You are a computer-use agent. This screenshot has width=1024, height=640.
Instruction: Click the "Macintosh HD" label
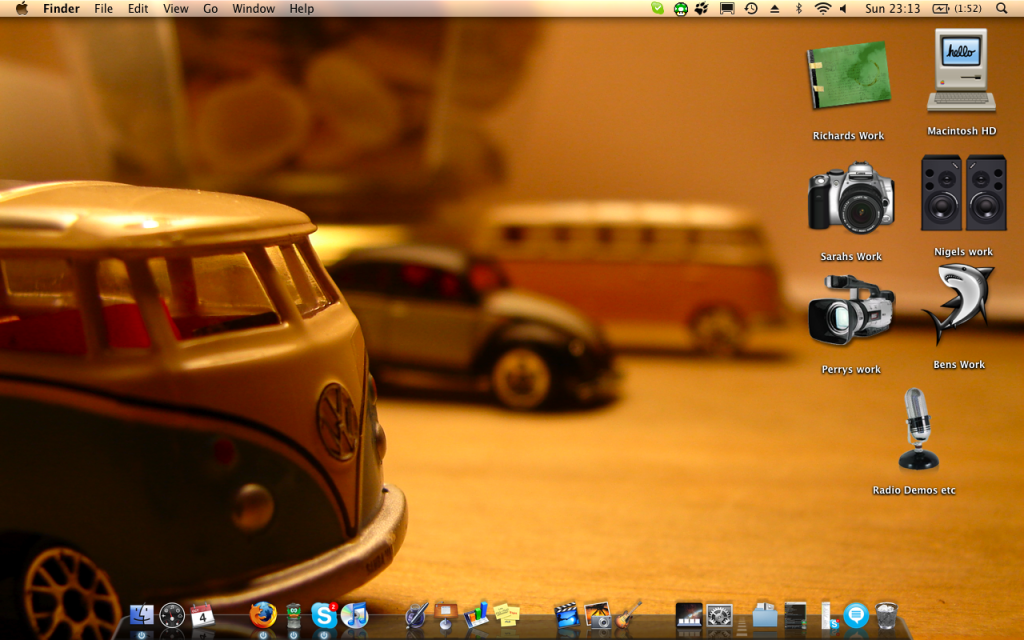[961, 131]
